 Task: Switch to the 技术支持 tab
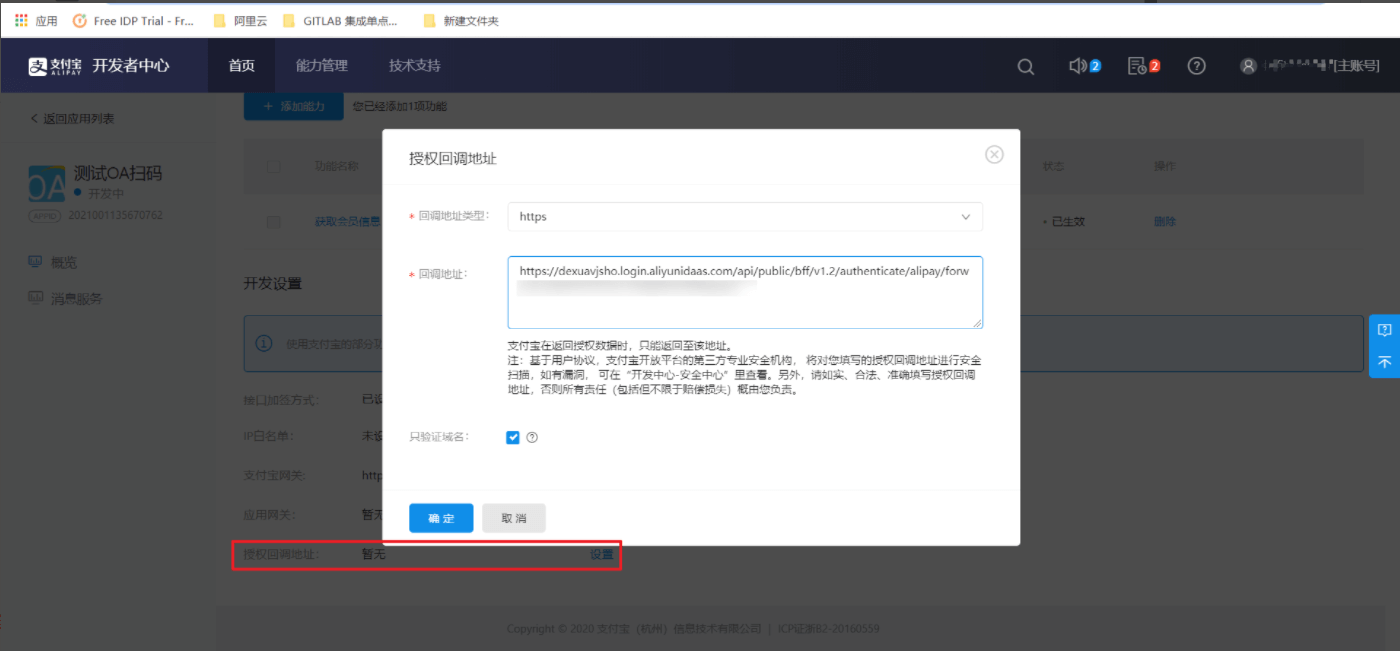[414, 66]
